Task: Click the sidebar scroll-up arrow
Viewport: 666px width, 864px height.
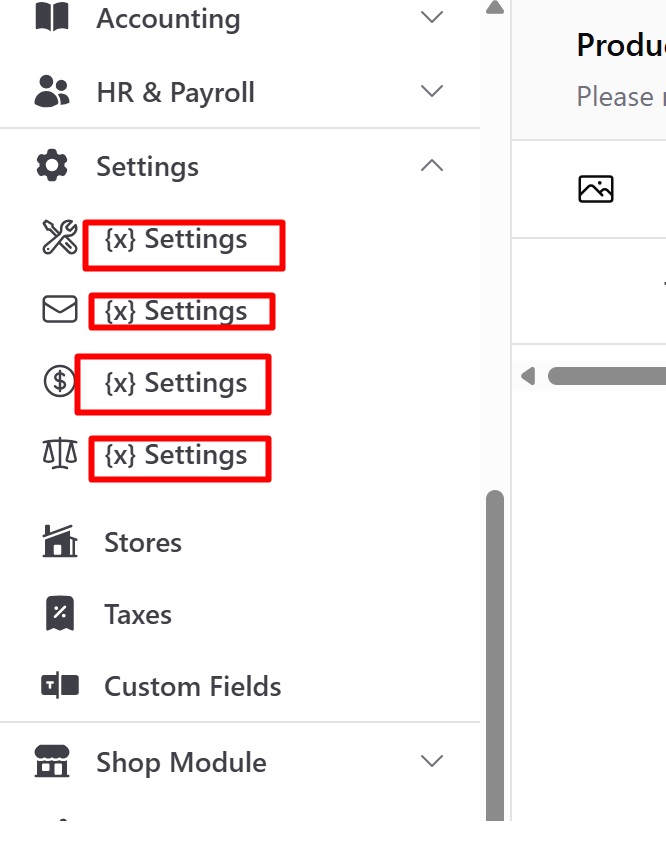Action: [495, 8]
